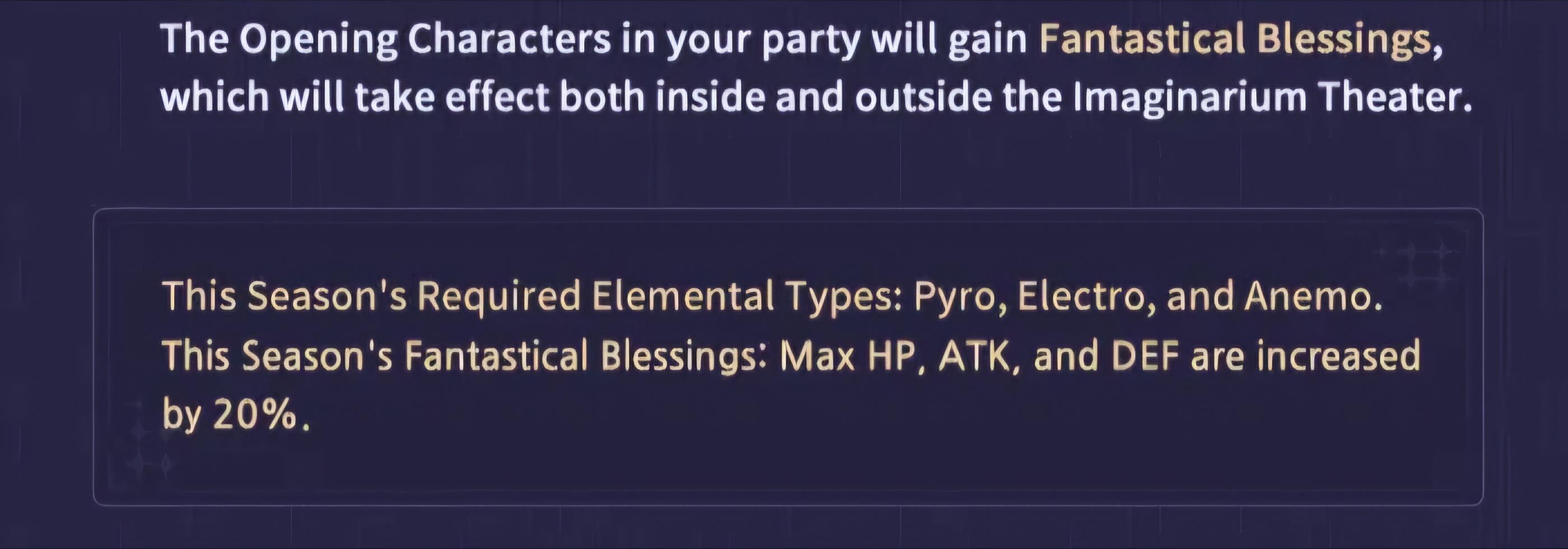The height and width of the screenshot is (549, 1568).
Task: Click the 'ATK' stat text
Action: pyautogui.click(x=973, y=357)
